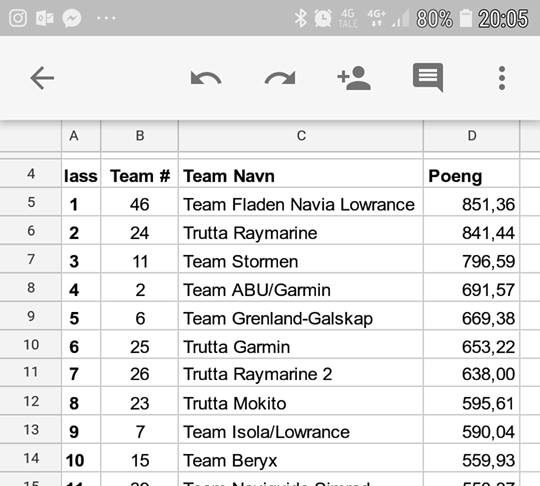The width and height of the screenshot is (540, 486).
Task: Select cell 'Team Isola/Lowrance'
Action: pyautogui.click(x=301, y=430)
